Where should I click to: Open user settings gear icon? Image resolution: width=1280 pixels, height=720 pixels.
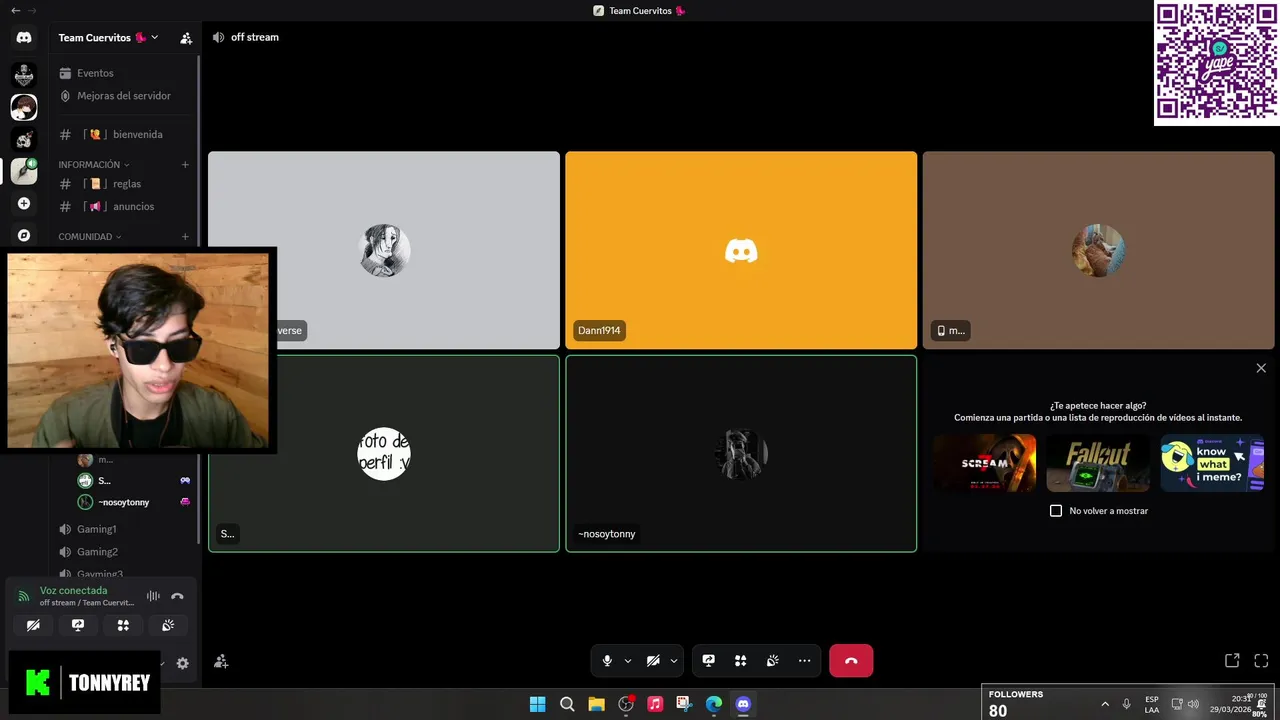tap(182, 663)
